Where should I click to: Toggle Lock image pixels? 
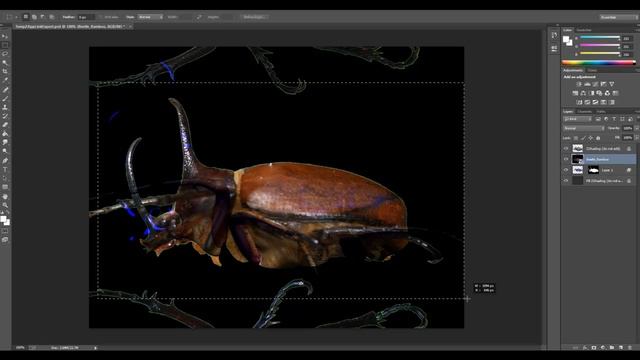[583, 138]
